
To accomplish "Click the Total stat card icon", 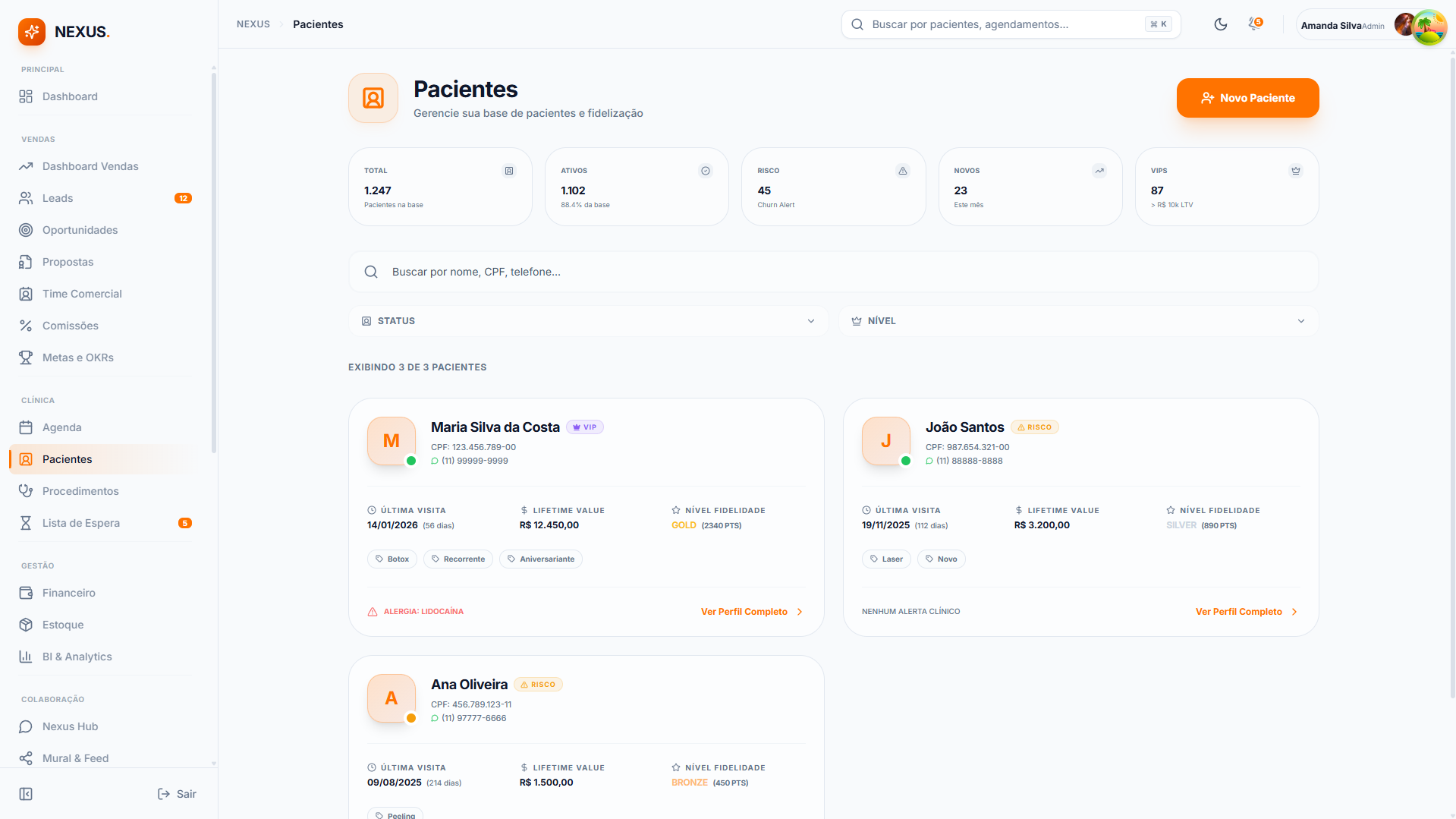I will pyautogui.click(x=509, y=171).
